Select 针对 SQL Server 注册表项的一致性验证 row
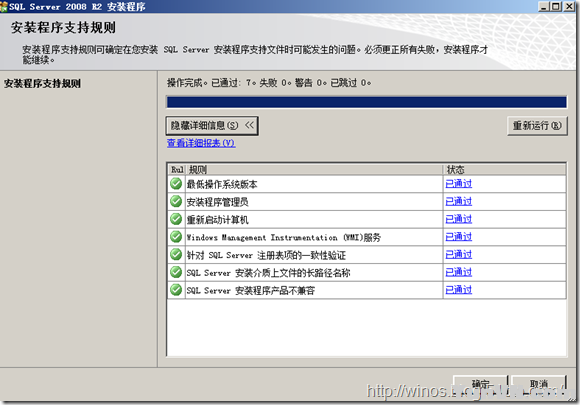This screenshot has height=405, width=580. tap(367, 255)
